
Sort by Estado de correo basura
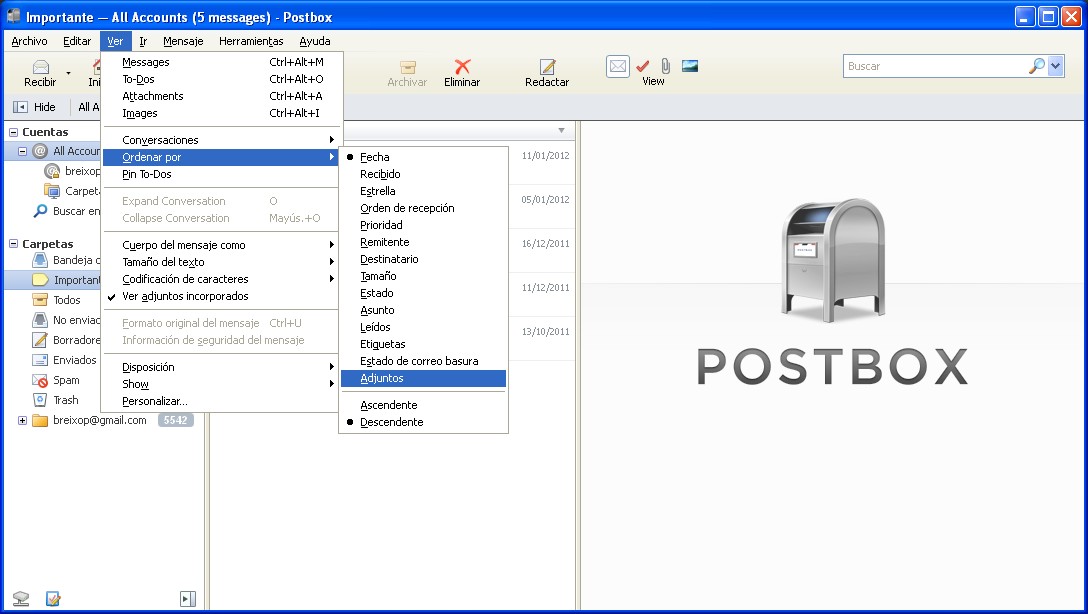tap(423, 361)
